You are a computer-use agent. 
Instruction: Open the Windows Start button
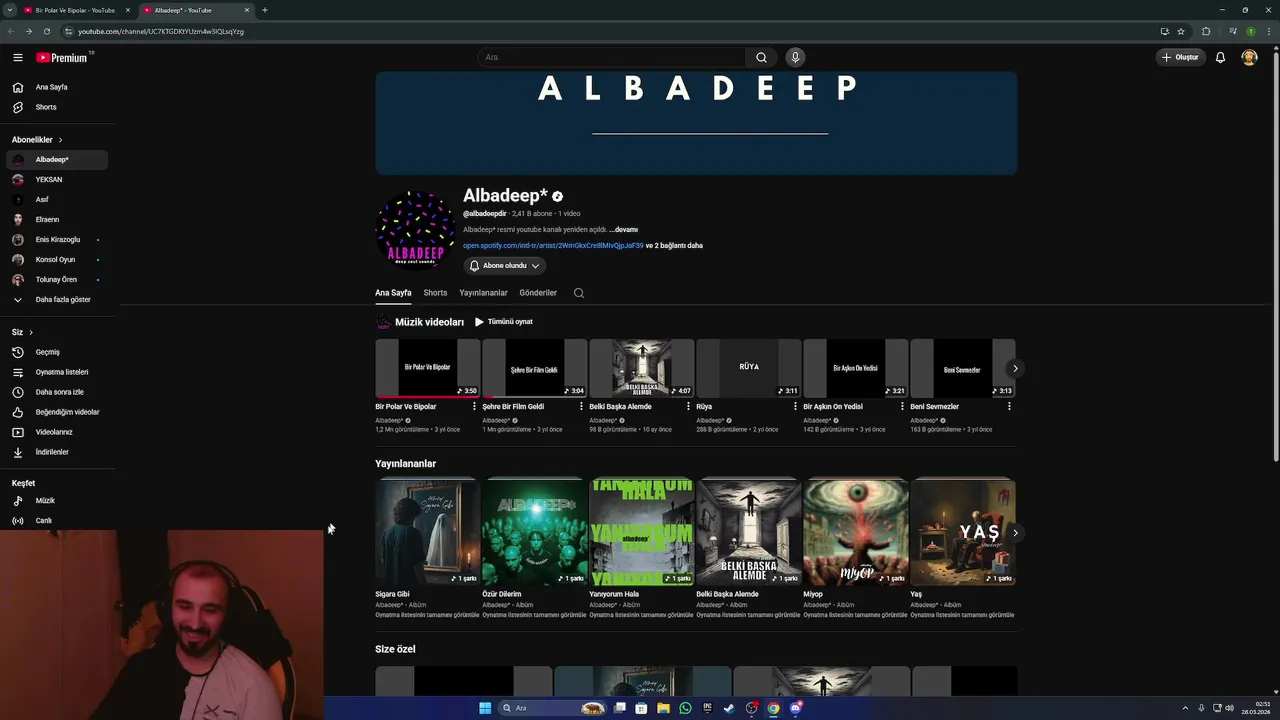tap(485, 708)
